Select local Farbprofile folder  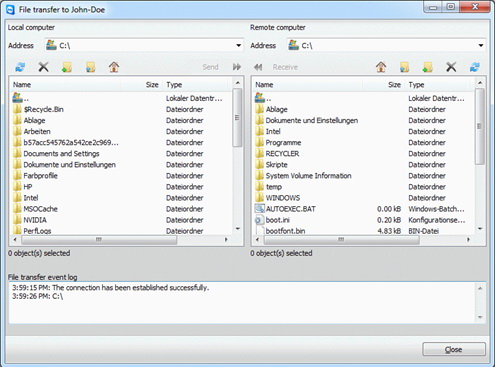(x=40, y=176)
